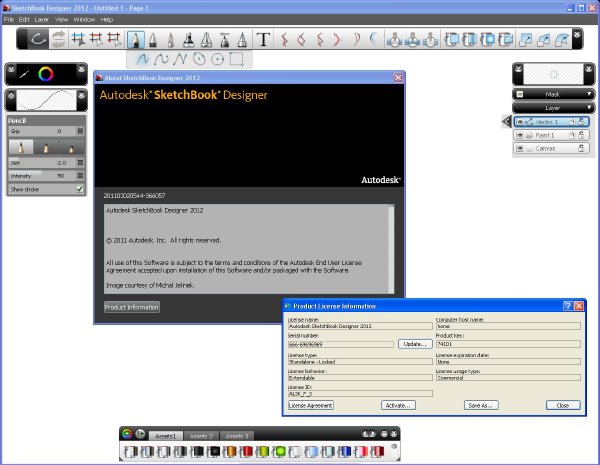Choose the zigzag polyline stroke style
This screenshot has width=600, height=465.
pyautogui.click(x=179, y=59)
